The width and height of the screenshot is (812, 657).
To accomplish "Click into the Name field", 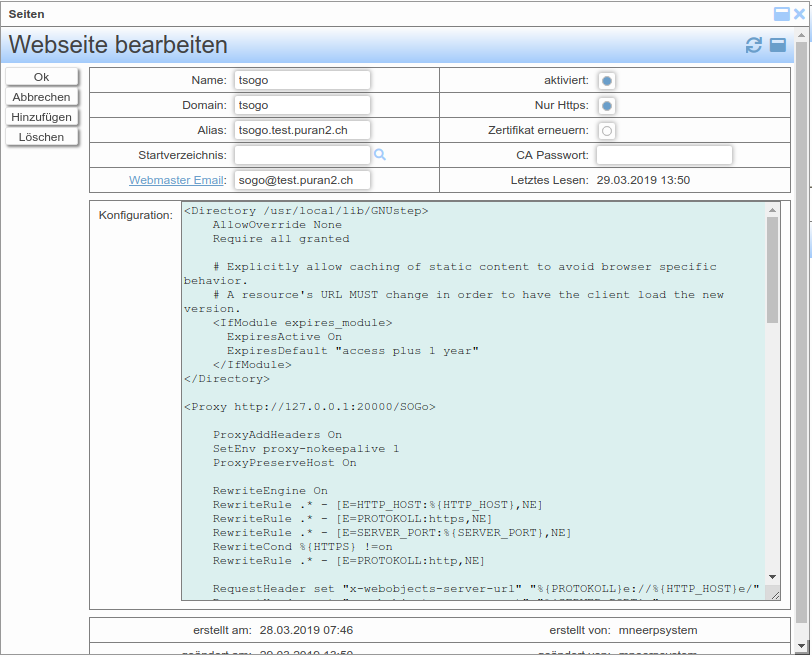I will tap(302, 80).
